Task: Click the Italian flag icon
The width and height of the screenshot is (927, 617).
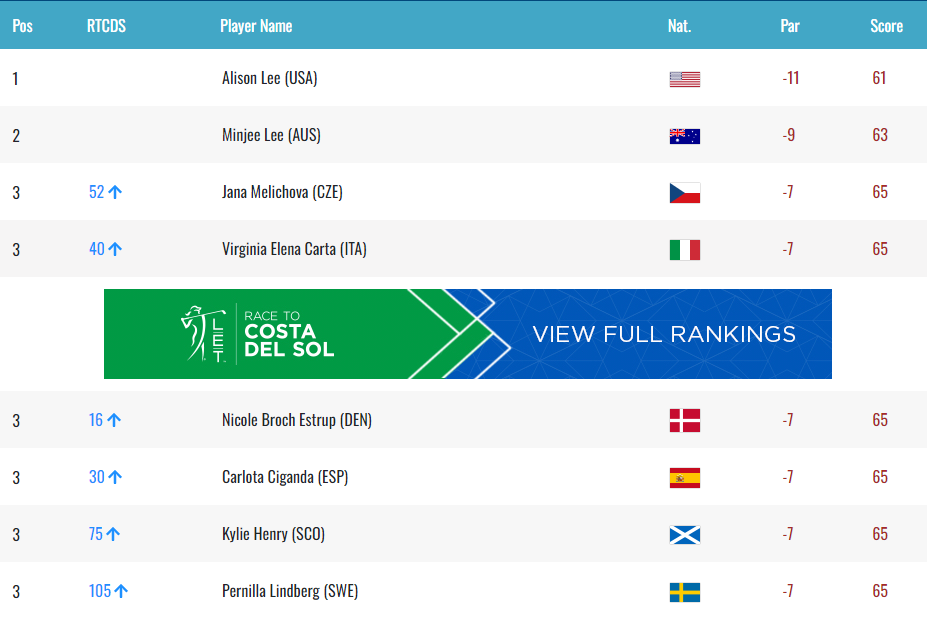Action: click(684, 249)
